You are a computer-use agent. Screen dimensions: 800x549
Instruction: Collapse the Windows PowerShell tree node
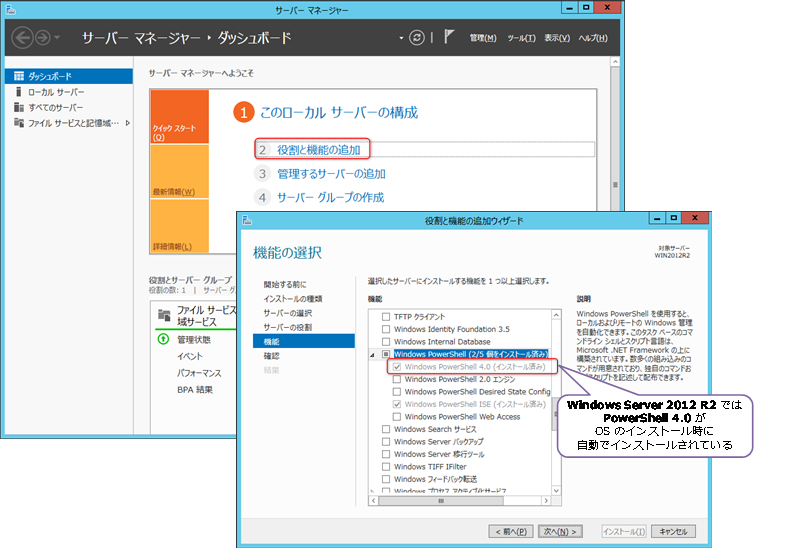[372, 355]
